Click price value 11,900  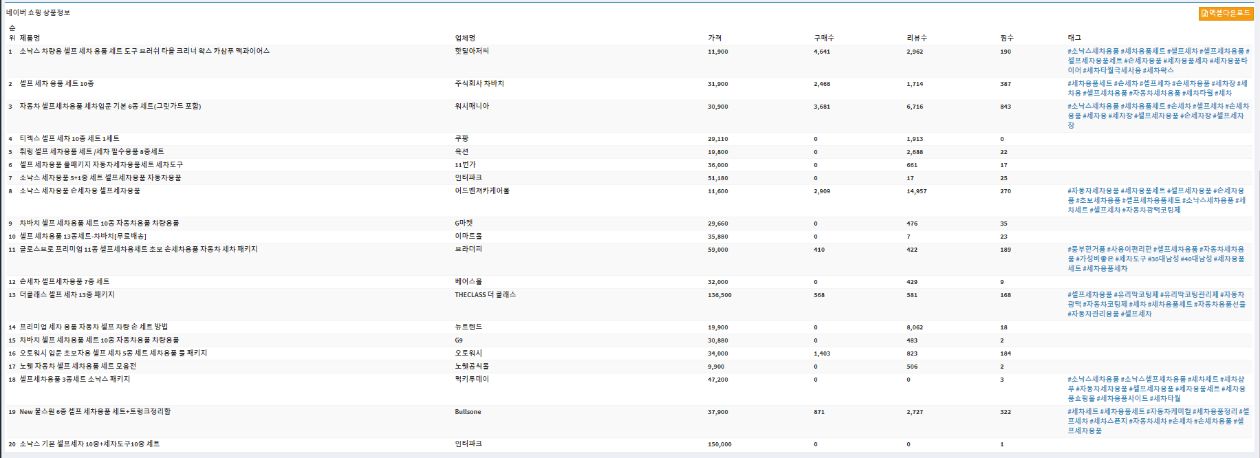[717, 50]
